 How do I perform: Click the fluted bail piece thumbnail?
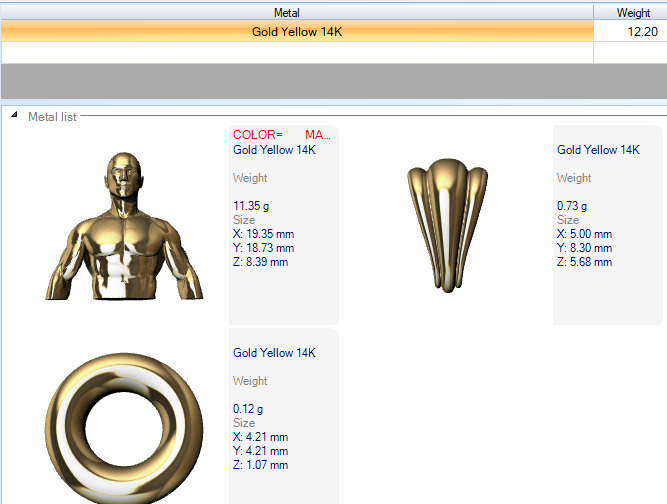448,225
